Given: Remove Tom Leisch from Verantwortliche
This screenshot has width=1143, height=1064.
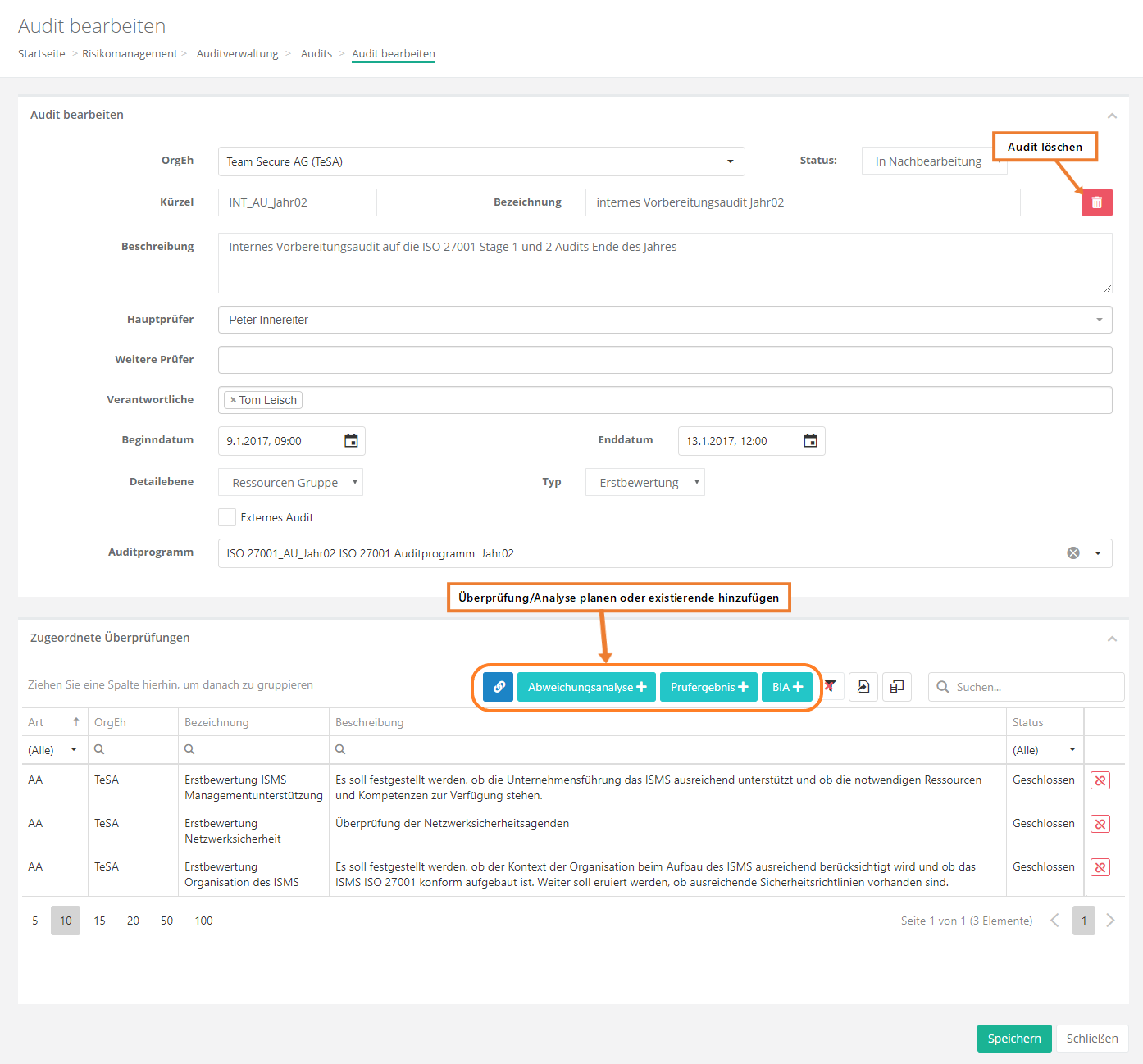Looking at the screenshot, I should tap(234, 400).
